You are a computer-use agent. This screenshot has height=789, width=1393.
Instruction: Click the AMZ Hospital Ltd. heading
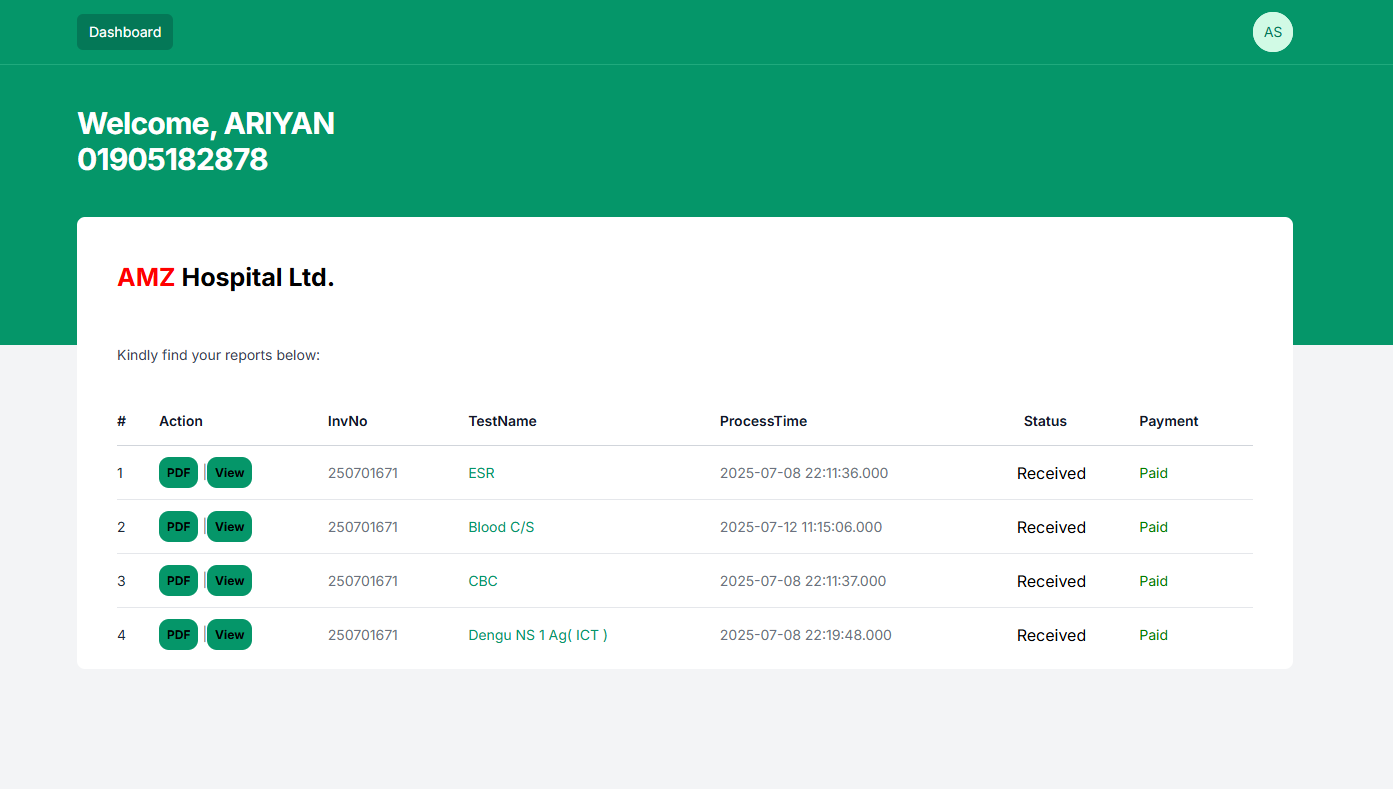click(226, 277)
